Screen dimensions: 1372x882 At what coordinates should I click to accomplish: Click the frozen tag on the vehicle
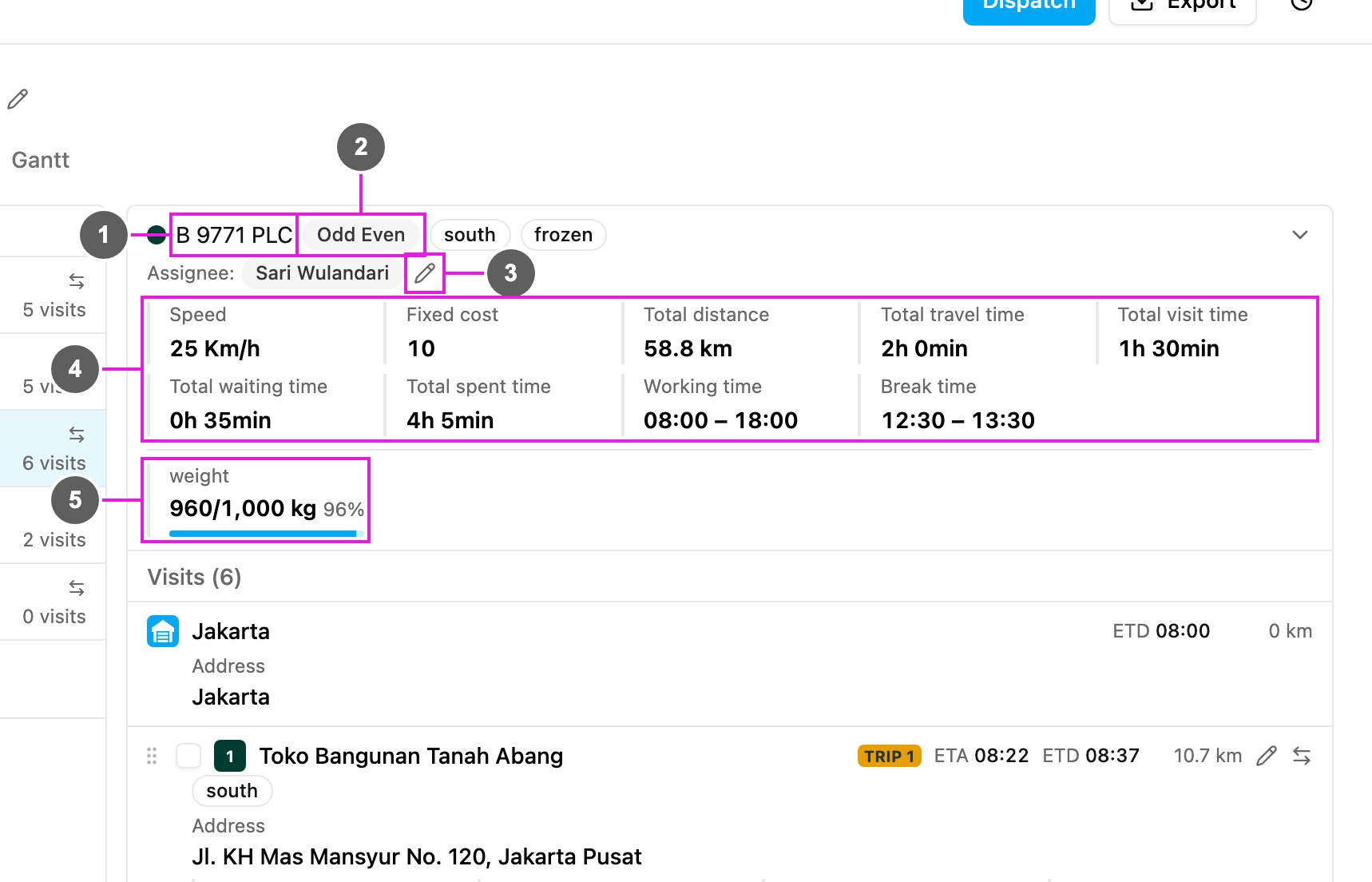(x=563, y=235)
